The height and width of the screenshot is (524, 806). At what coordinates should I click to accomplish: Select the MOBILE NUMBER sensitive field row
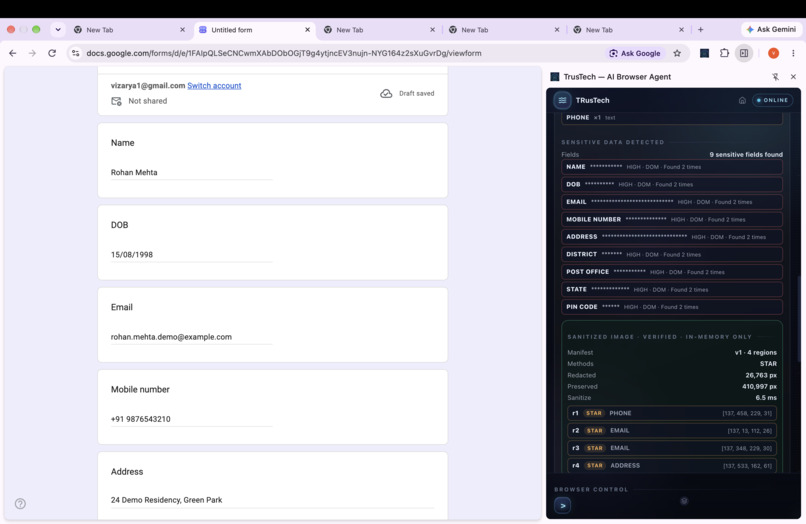click(672, 219)
